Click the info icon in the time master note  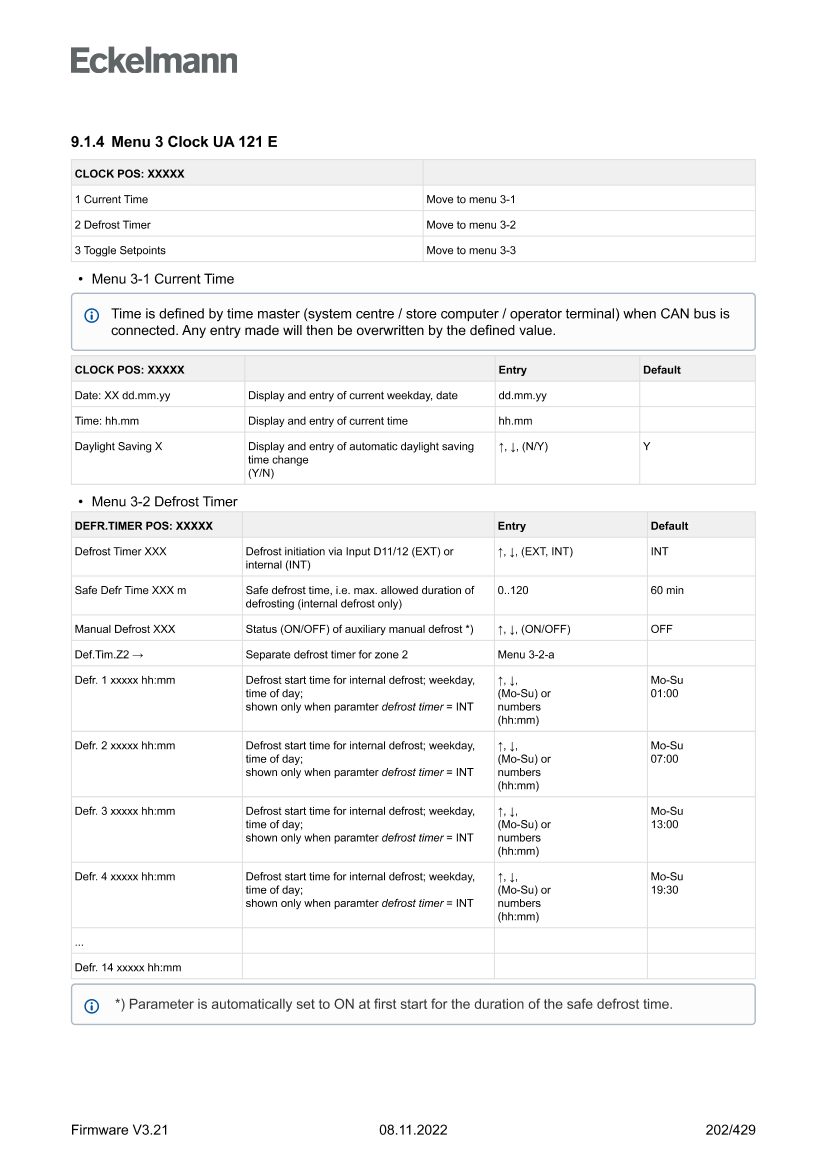coord(92,315)
